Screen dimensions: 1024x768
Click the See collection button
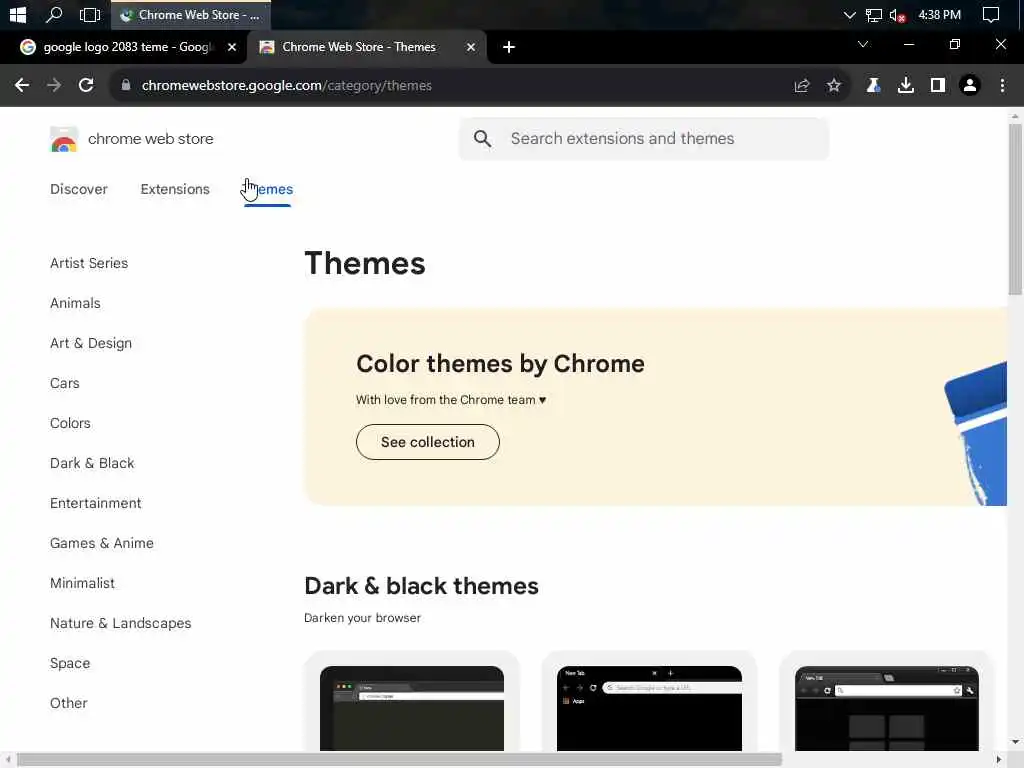pyautogui.click(x=428, y=442)
